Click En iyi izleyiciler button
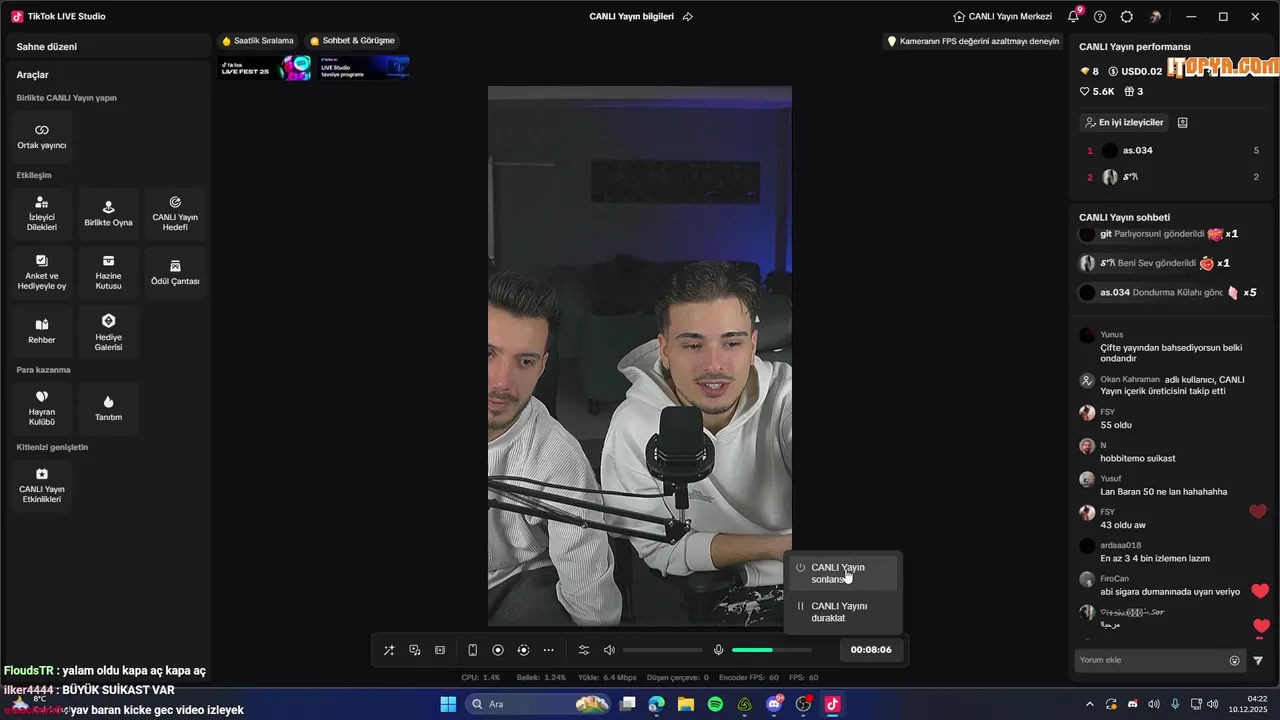Viewport: 1280px width, 720px height. pos(1123,122)
